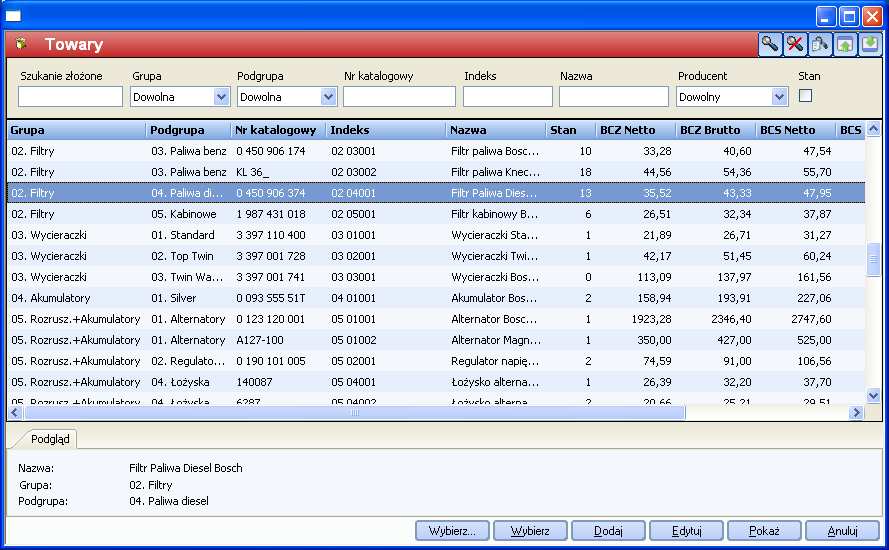Focus the Nazwa search field
The width and height of the screenshot is (889, 550).
[x=613, y=96]
